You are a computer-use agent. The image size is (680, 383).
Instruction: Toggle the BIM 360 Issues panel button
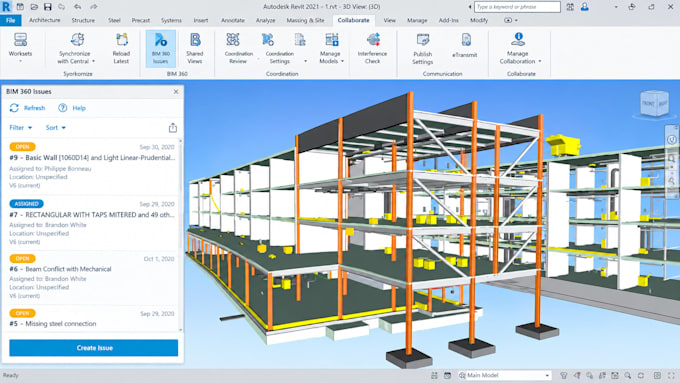tap(160, 48)
